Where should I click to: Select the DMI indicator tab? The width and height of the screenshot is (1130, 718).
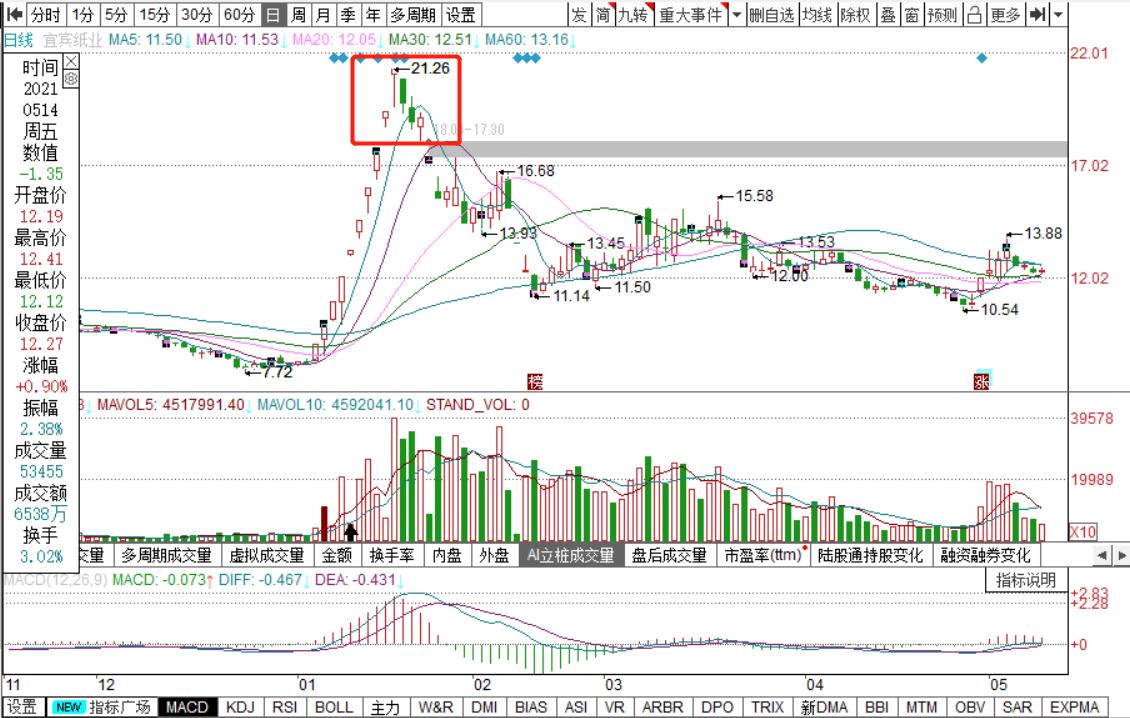point(484,706)
